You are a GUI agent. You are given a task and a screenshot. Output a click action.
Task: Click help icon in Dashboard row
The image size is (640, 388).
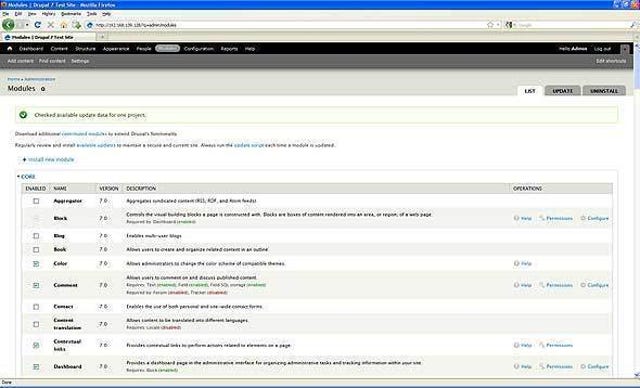tap(516, 366)
